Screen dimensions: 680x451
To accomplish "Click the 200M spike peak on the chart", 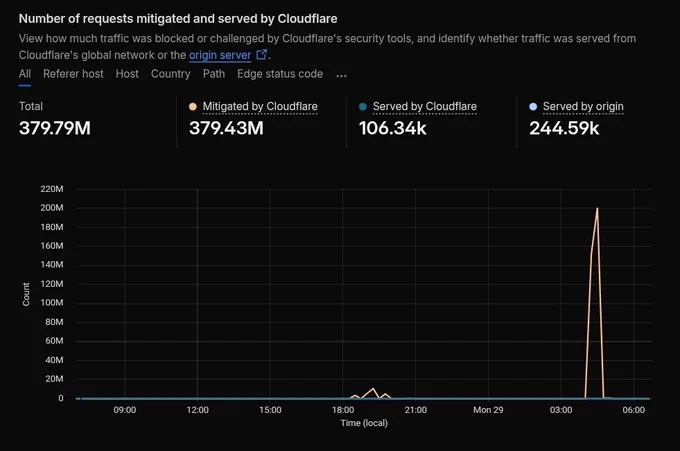I will click(597, 209).
